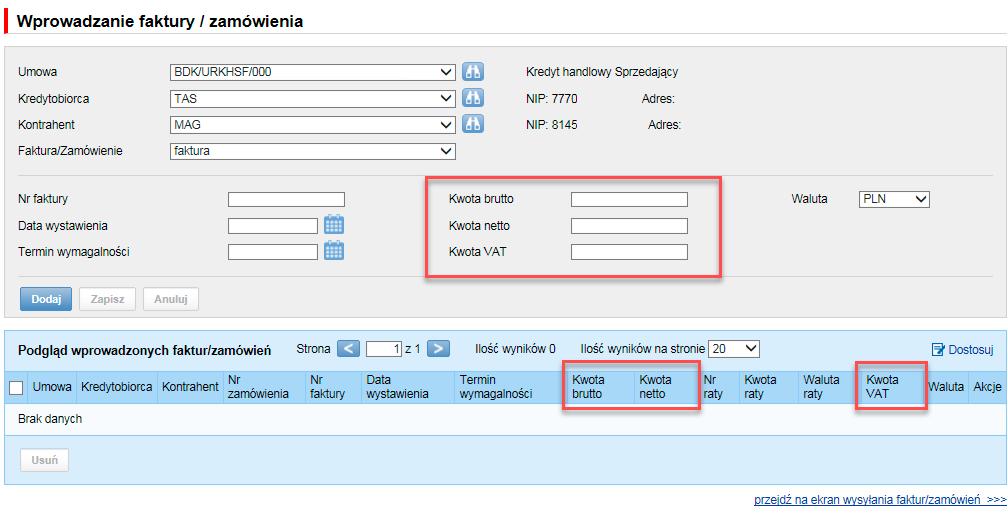Go to next page arrow in Strona pager

[438, 349]
